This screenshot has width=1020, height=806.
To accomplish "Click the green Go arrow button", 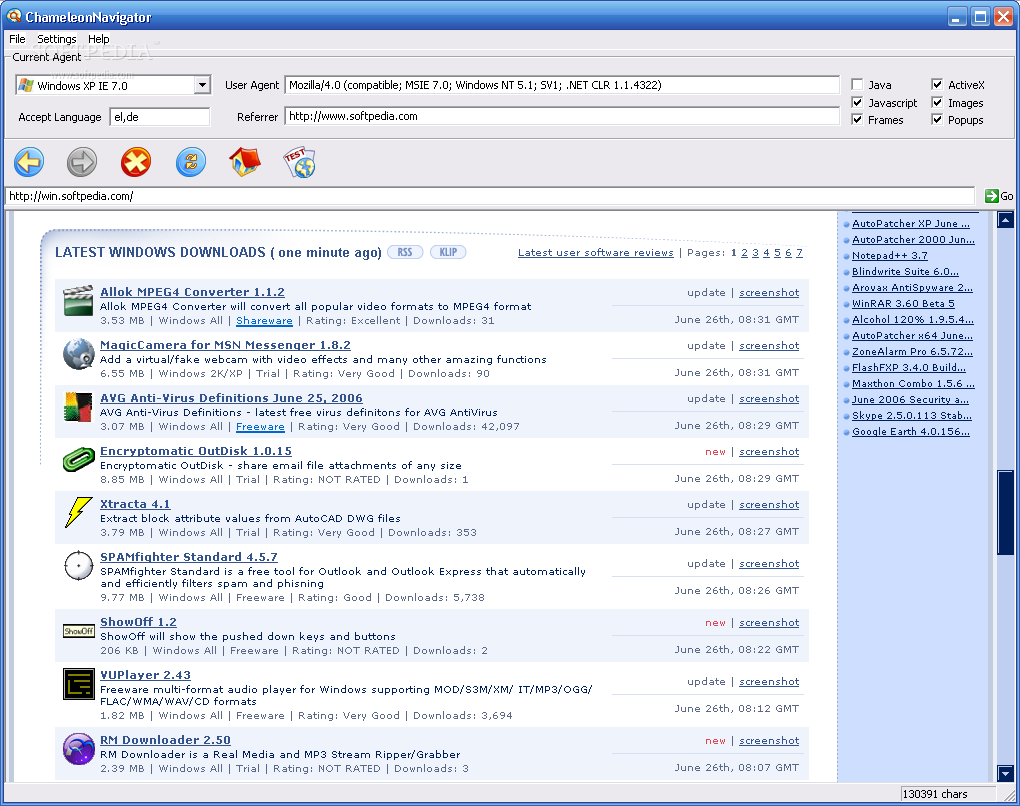I will coord(992,196).
